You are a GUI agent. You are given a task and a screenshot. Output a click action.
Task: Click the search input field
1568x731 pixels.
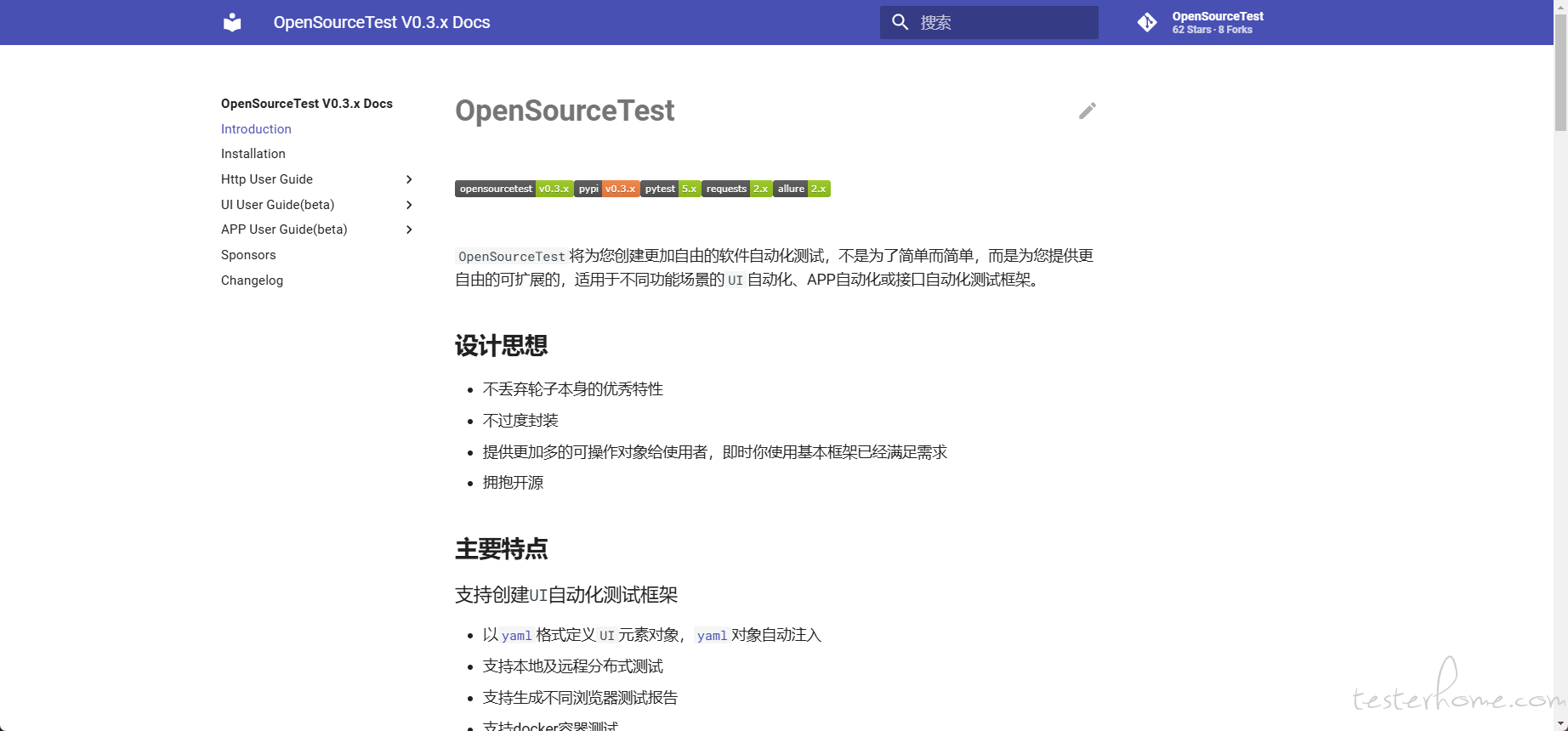tap(989, 22)
